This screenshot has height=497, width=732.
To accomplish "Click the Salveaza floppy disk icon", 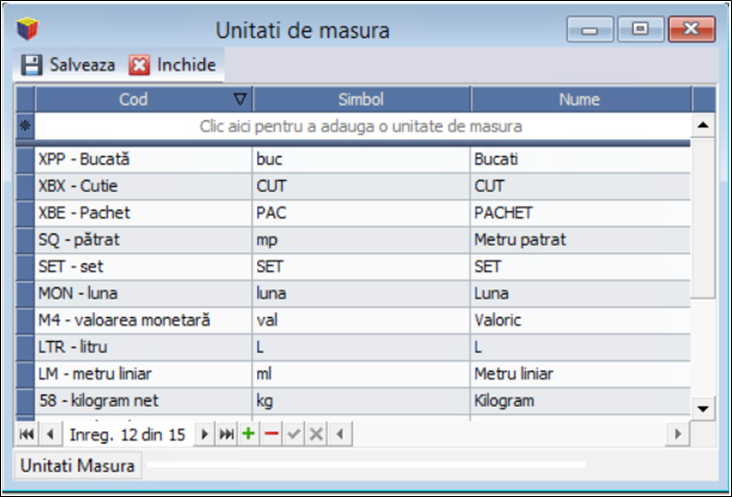I will [32, 65].
